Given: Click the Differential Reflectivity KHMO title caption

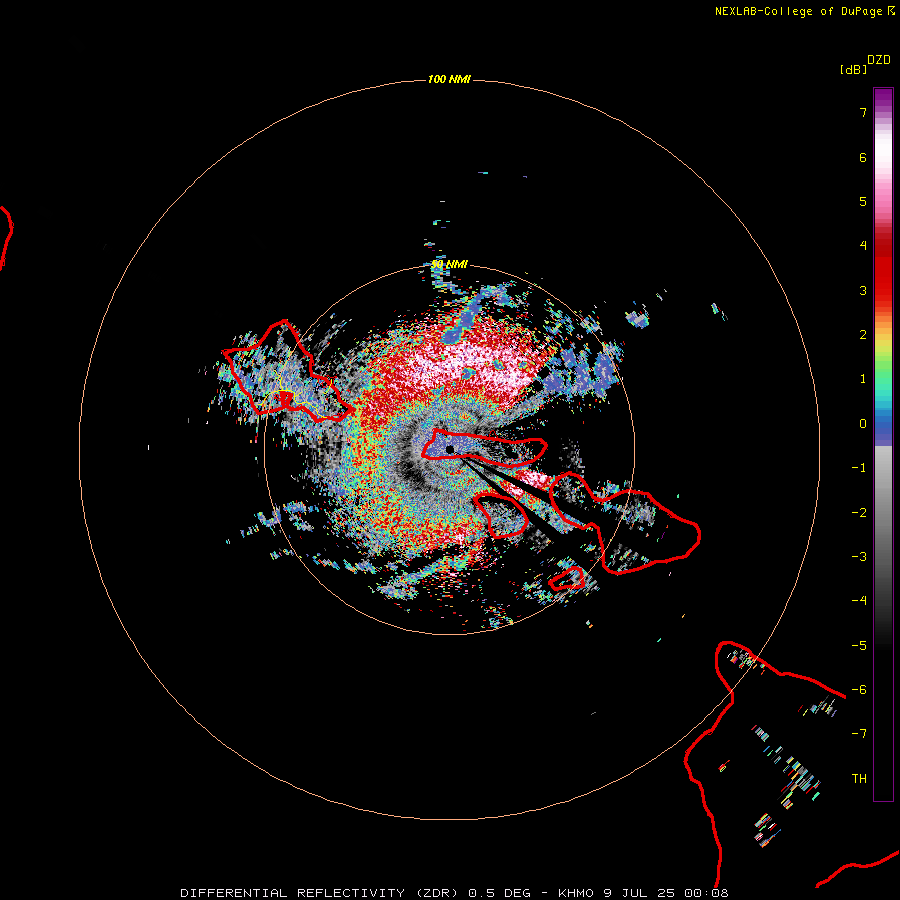Looking at the screenshot, I should (x=454, y=893).
